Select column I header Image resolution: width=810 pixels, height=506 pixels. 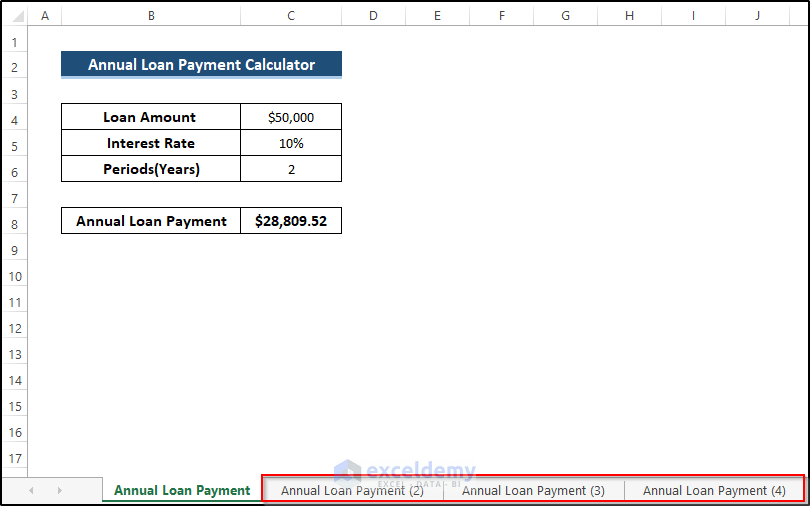[x=694, y=16]
